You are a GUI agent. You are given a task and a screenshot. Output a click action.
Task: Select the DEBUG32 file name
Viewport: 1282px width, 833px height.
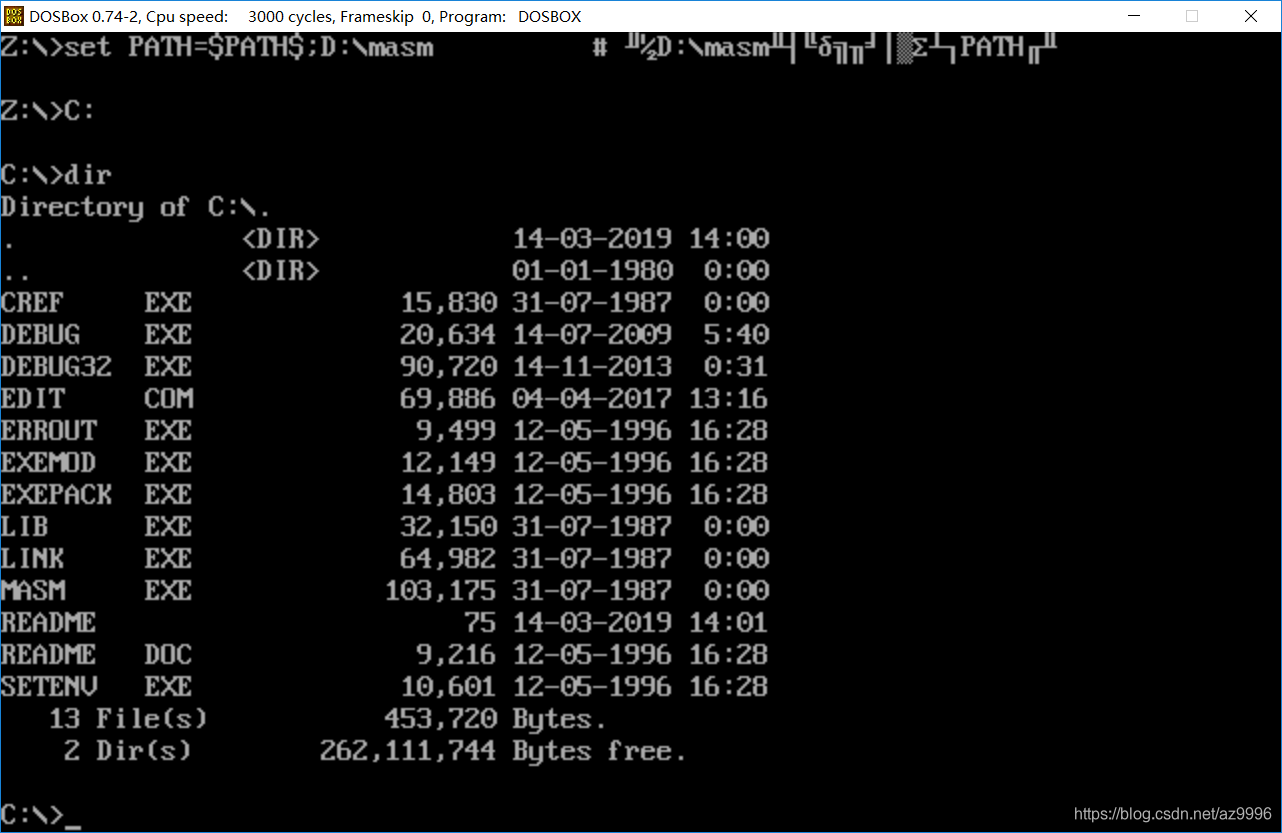pos(56,367)
